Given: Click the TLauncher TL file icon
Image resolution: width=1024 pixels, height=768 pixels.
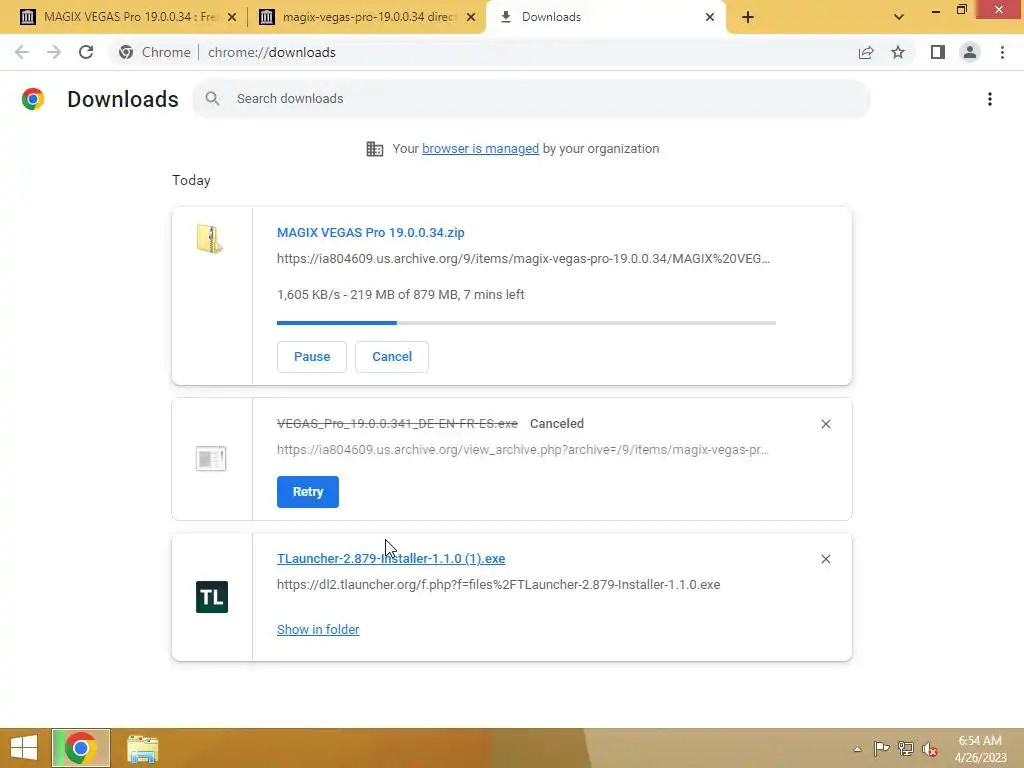Looking at the screenshot, I should [212, 596].
